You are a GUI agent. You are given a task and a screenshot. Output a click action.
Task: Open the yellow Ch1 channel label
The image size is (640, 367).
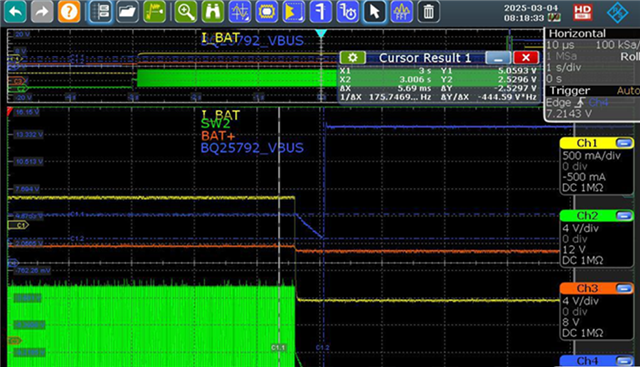587,143
